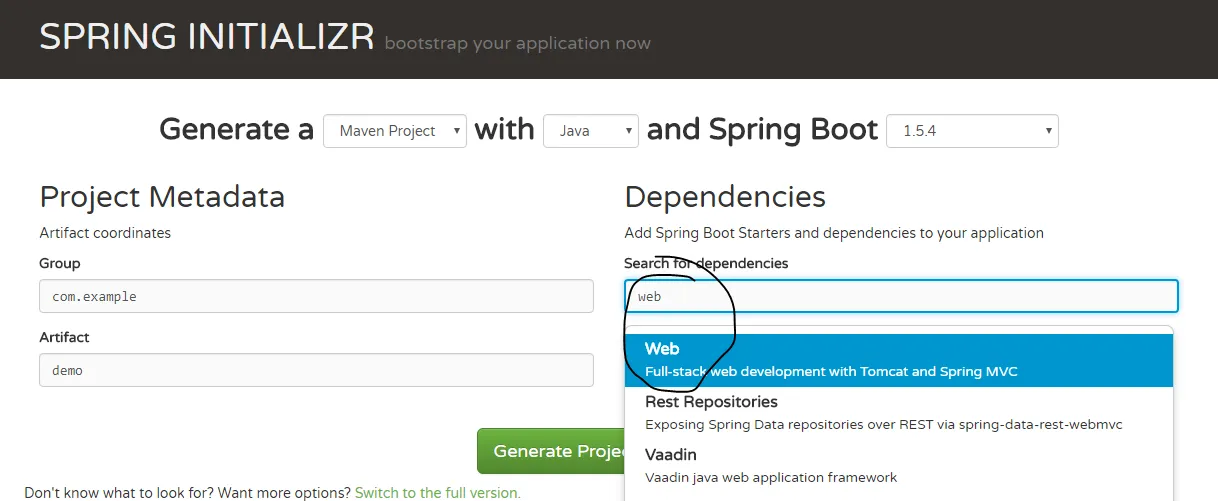Click the 'bootstrap your application now' tagline
1218x501 pixels.
(x=517, y=43)
